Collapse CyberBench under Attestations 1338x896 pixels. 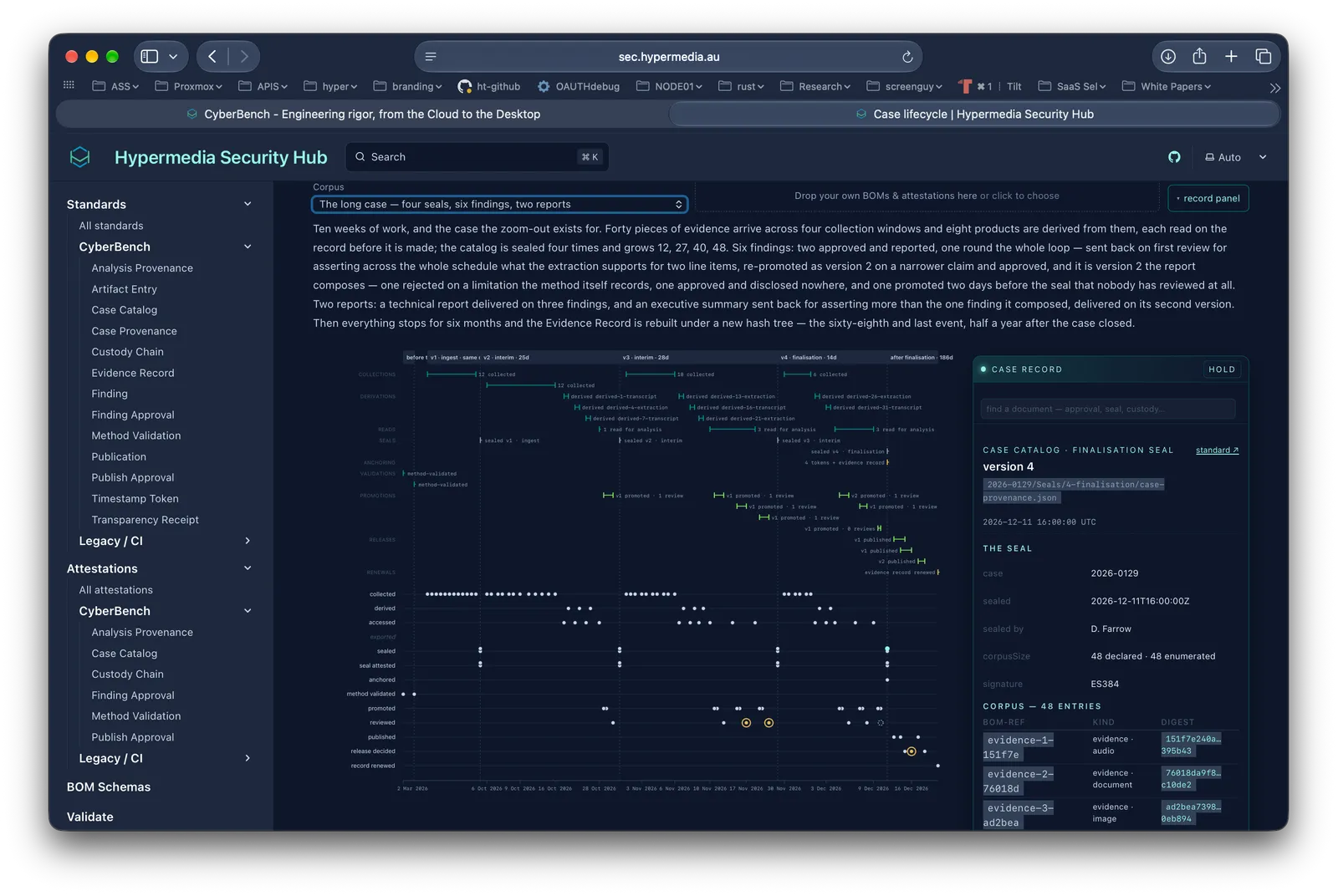(248, 611)
